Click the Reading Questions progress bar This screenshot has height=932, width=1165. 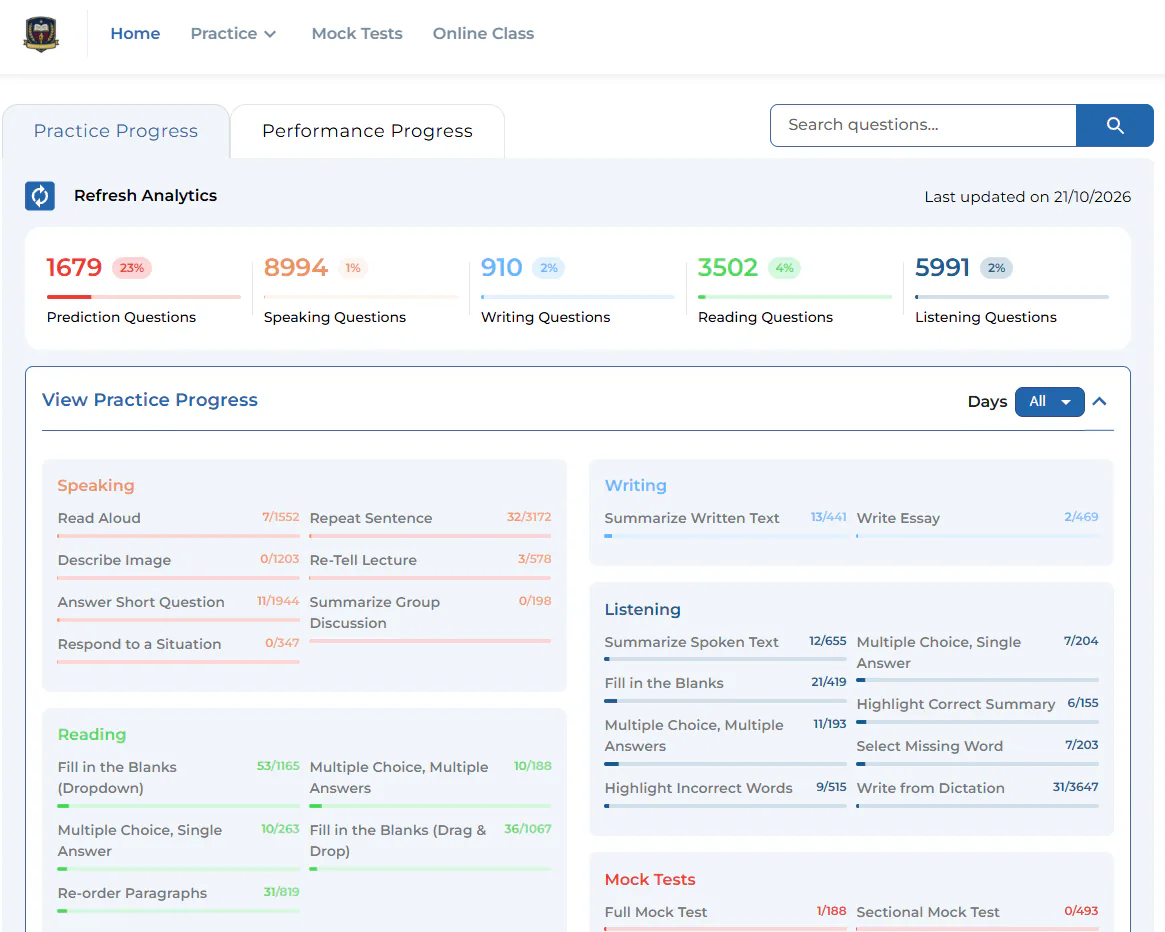795,297
